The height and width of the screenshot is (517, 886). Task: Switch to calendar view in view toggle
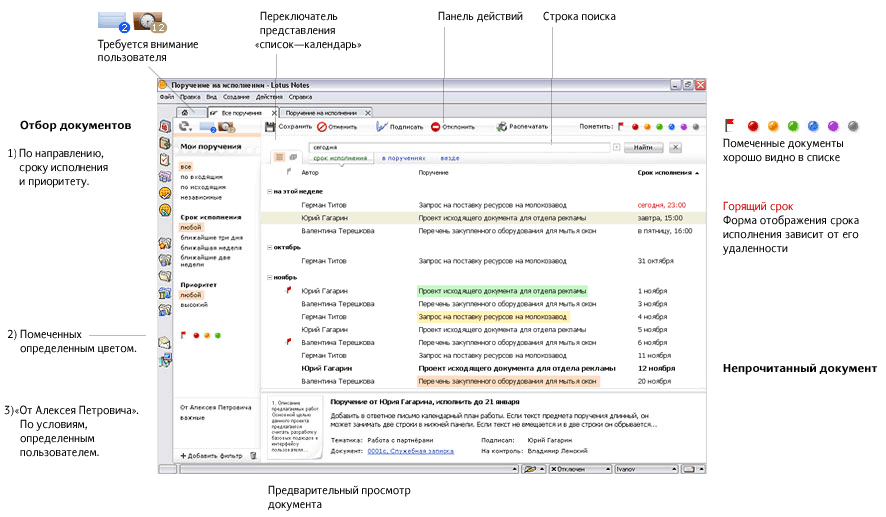click(293, 158)
